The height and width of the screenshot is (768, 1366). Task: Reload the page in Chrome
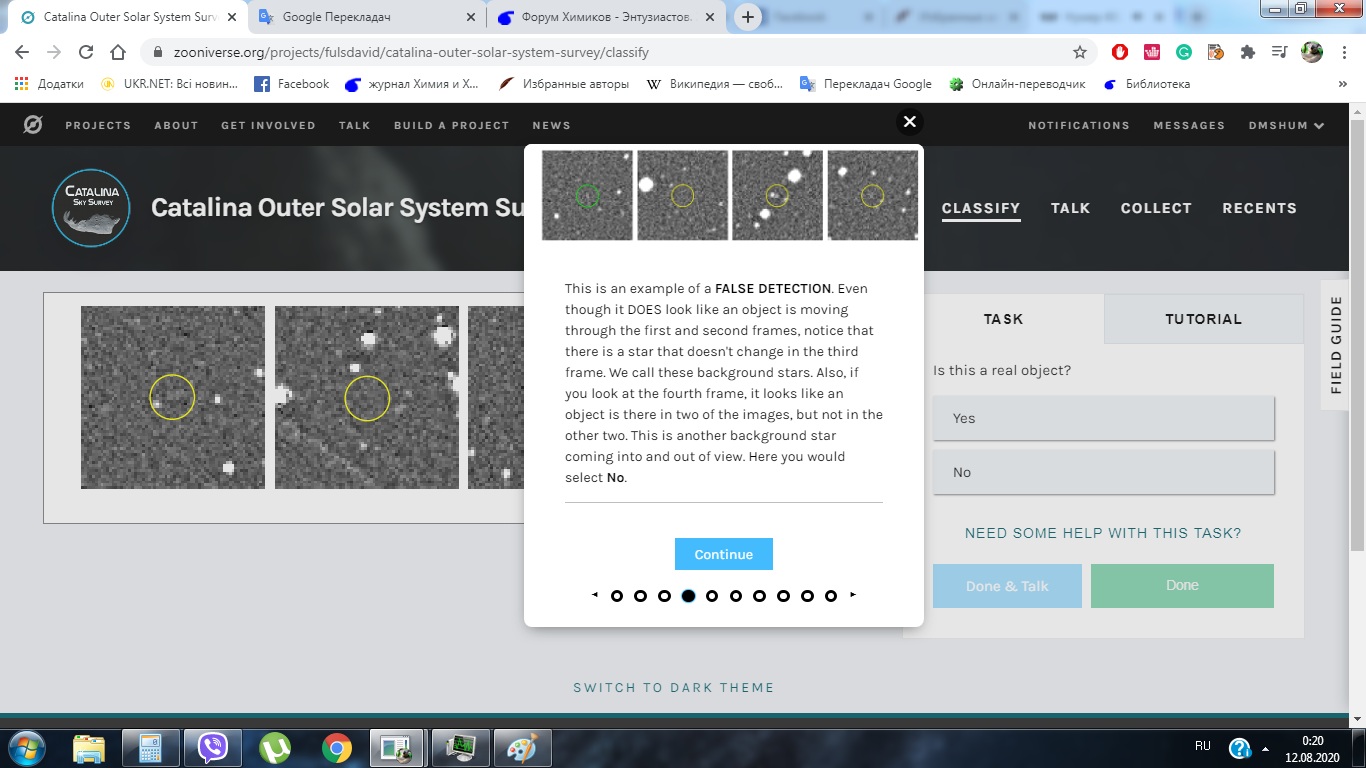pyautogui.click(x=86, y=52)
